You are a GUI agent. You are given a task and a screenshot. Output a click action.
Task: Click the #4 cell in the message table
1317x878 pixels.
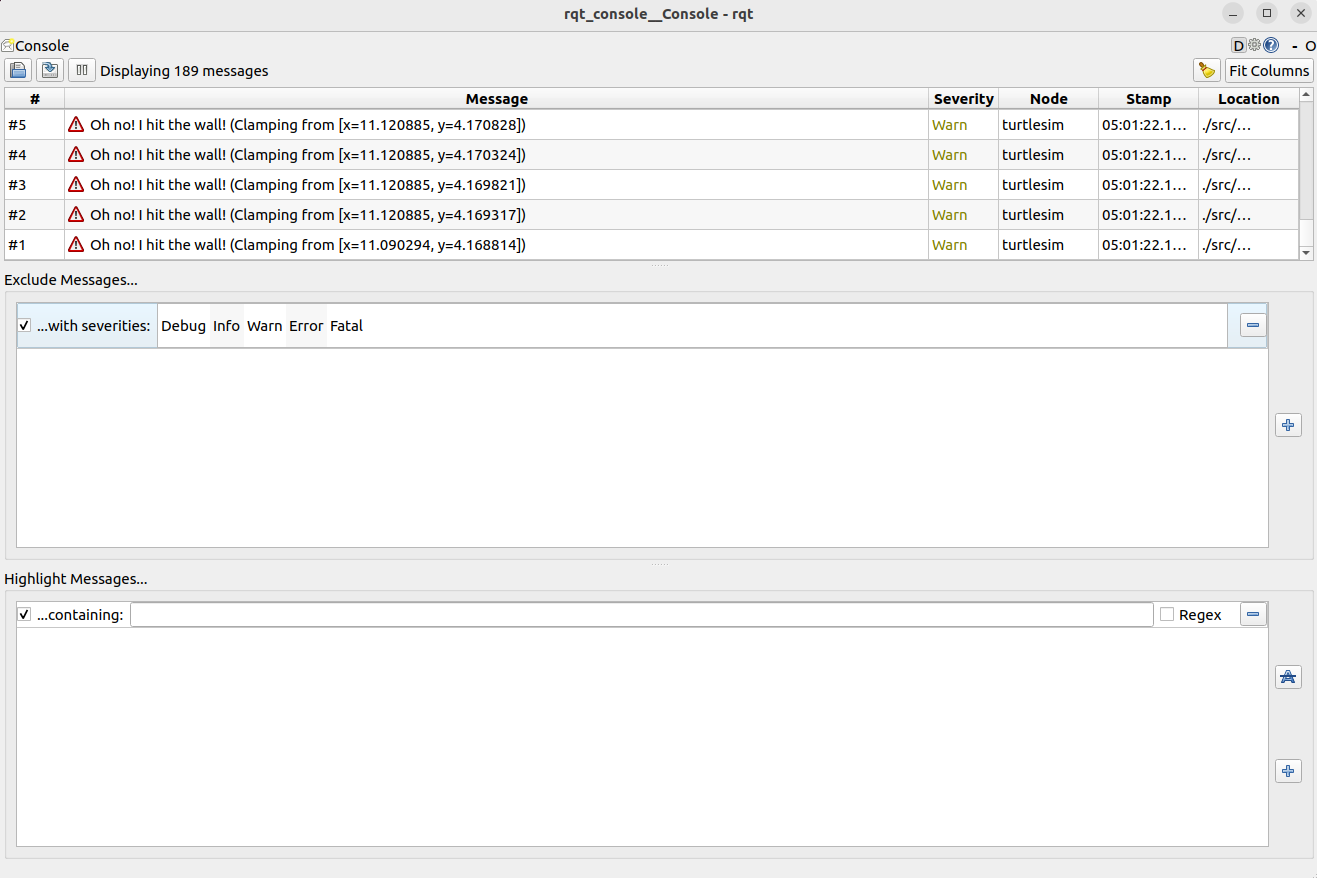[x=35, y=155]
